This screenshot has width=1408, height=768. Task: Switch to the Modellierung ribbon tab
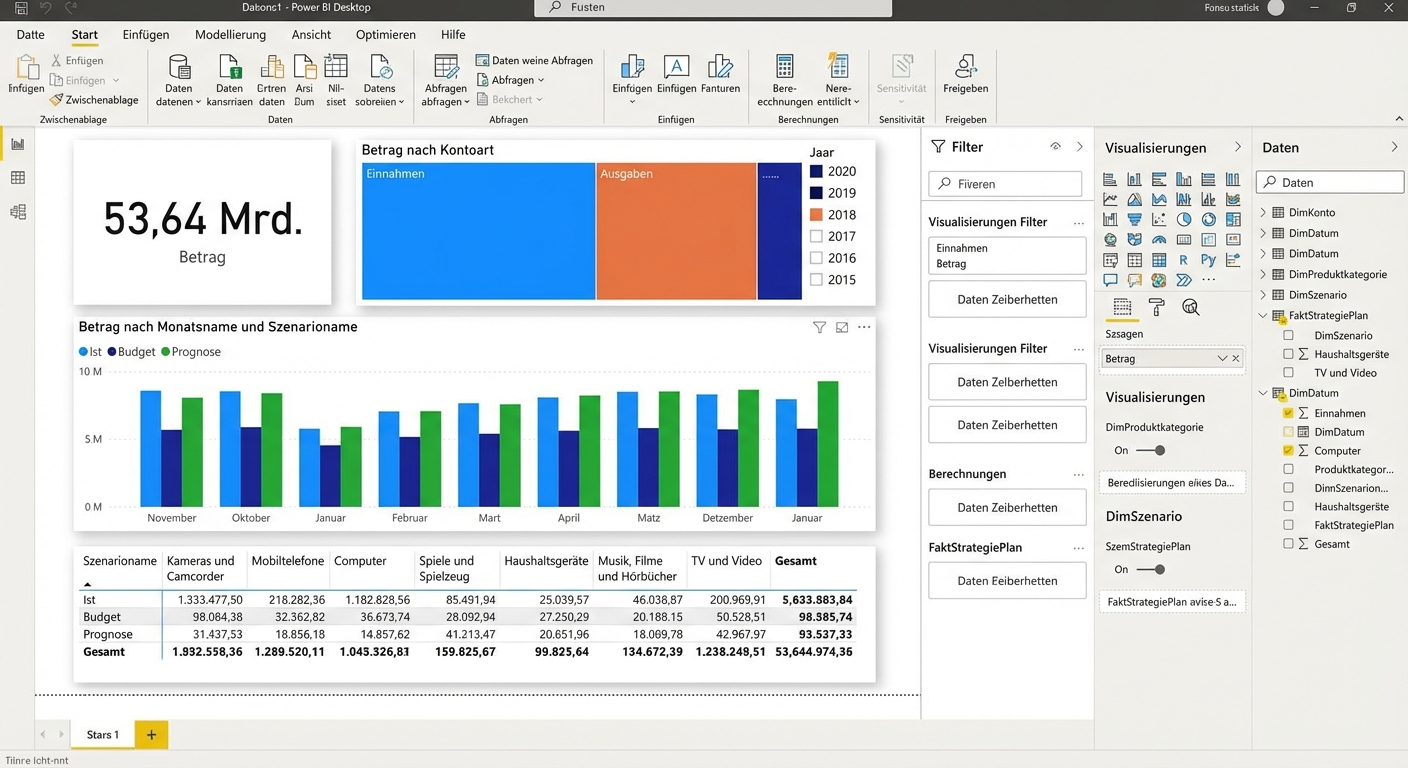[230, 34]
